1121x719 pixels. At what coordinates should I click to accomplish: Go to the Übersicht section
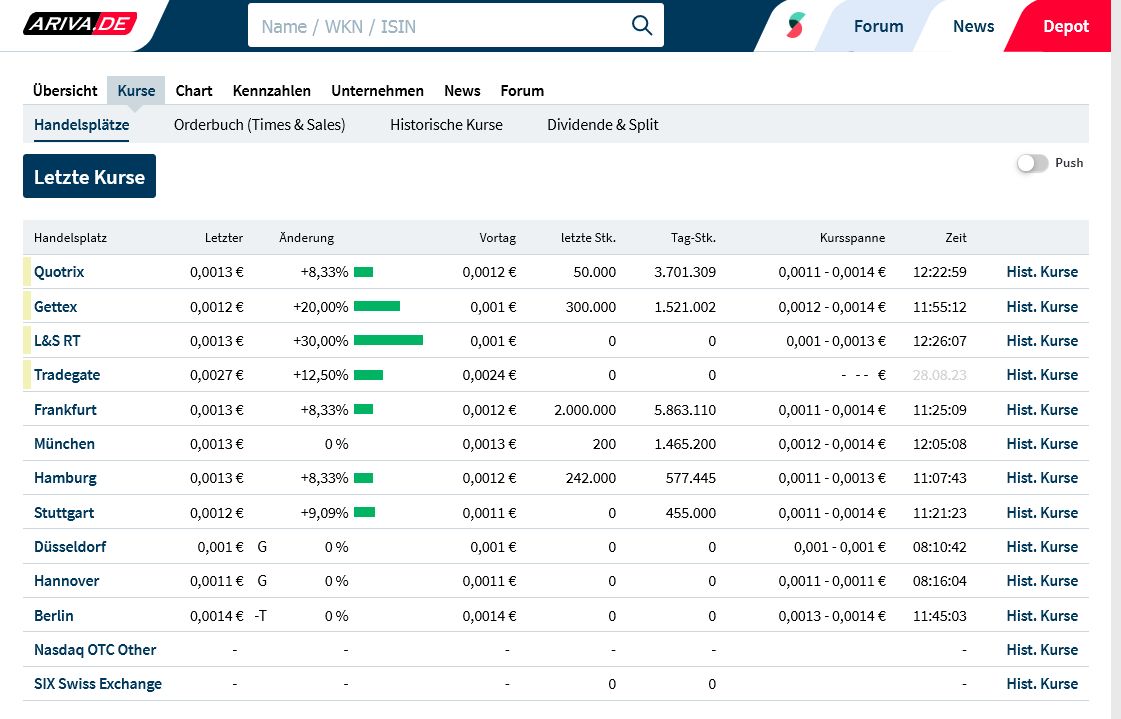click(x=65, y=90)
